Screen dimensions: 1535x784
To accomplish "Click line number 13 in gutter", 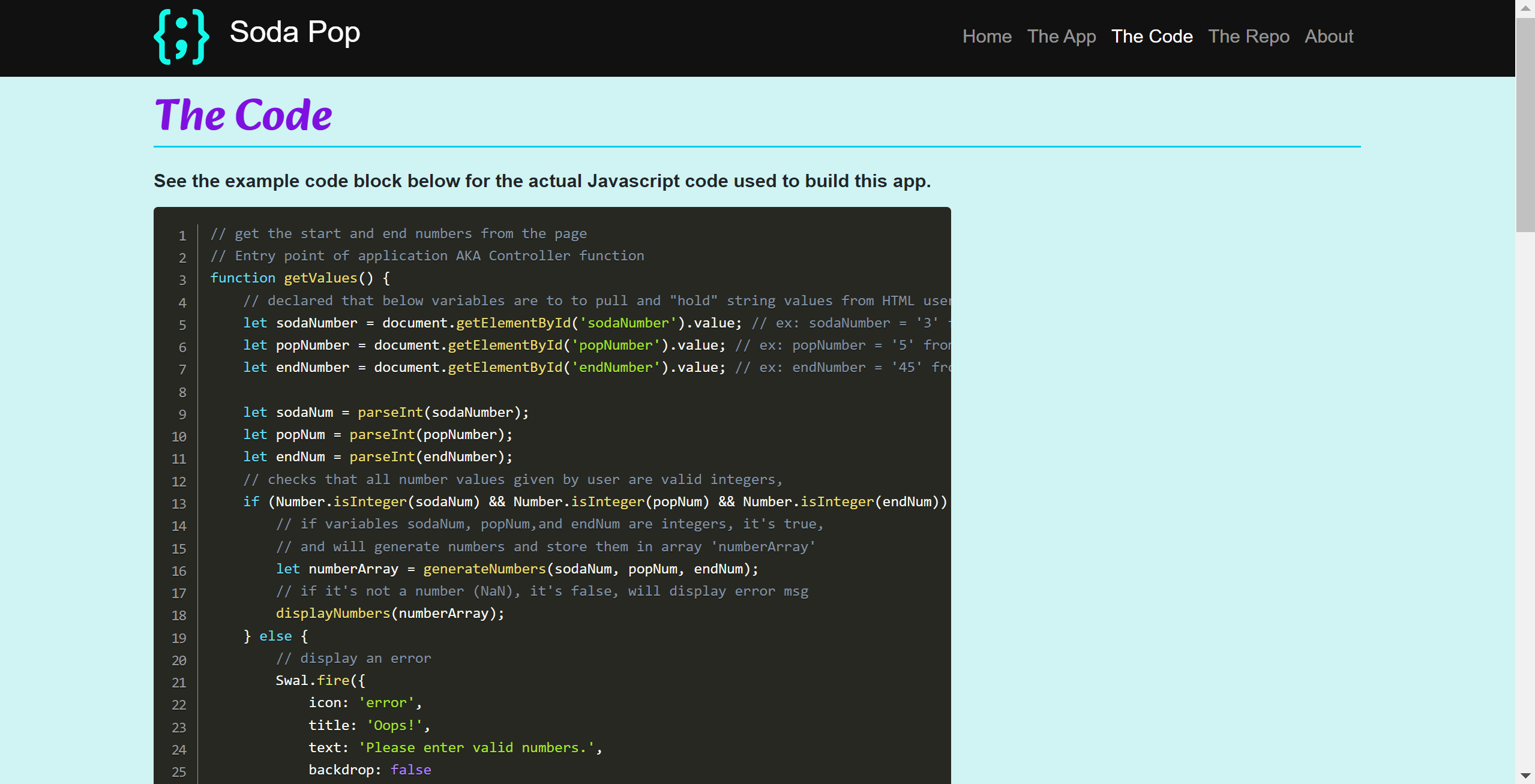I will click(x=179, y=504).
